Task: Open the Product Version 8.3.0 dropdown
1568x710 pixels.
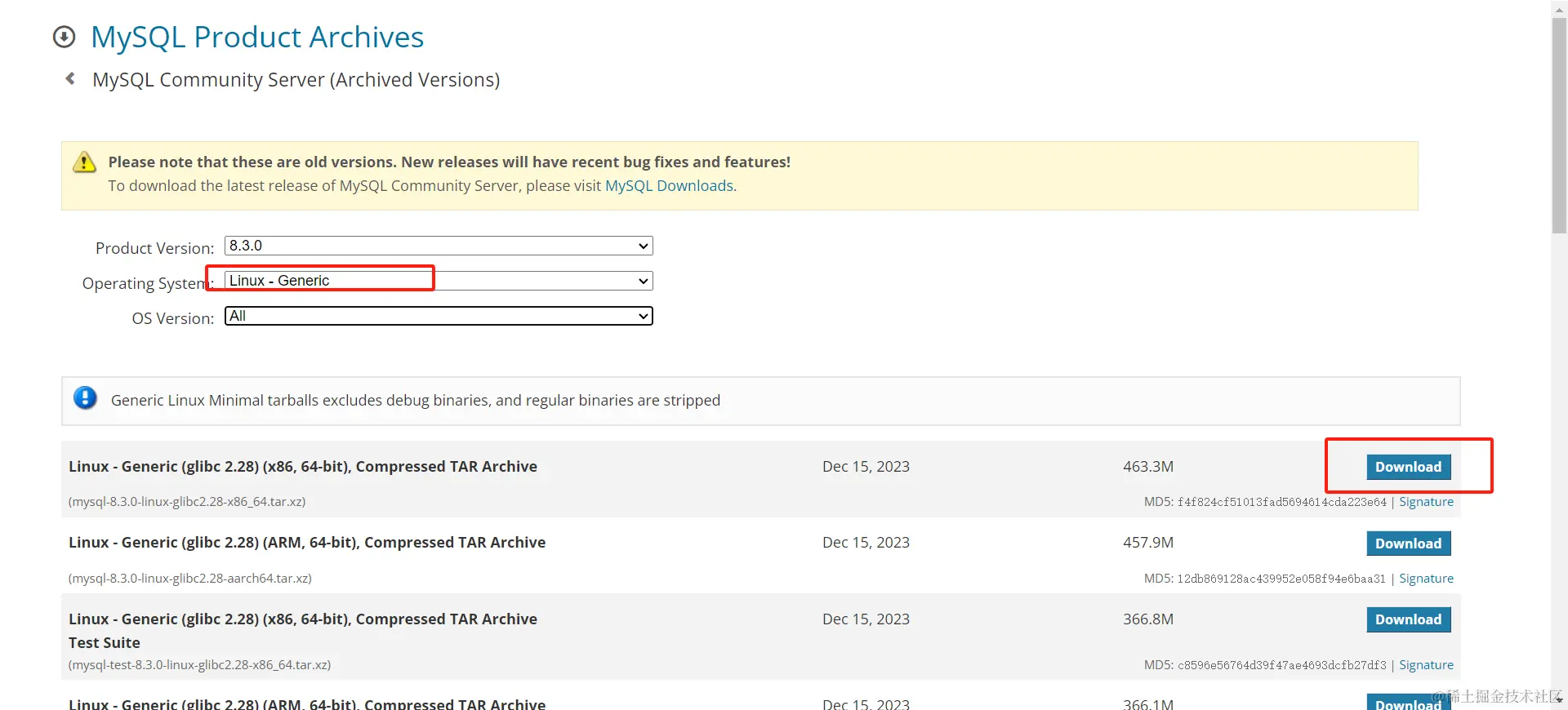Action: point(439,246)
